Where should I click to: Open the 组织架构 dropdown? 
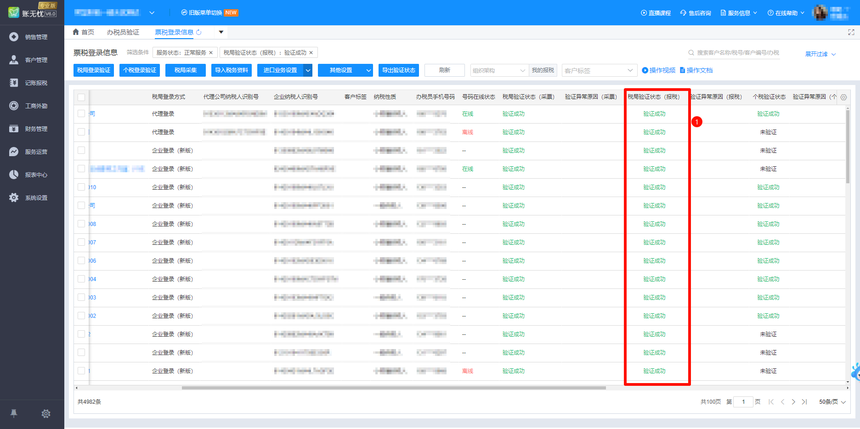[x=499, y=70]
